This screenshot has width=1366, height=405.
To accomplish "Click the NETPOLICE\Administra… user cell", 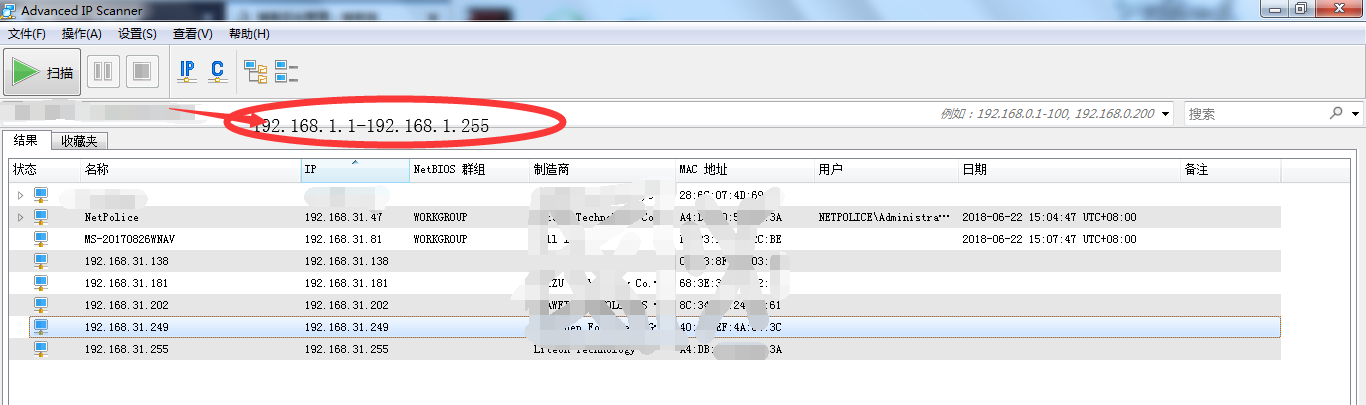I will coord(886,217).
